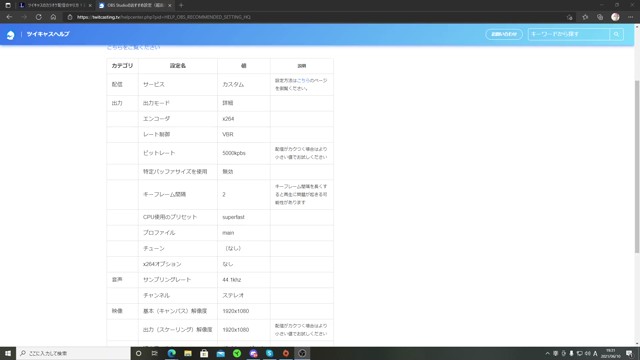The height and width of the screenshot is (360, 640).
Task: Open Microsoft Edge from the taskbar
Action: coord(171,353)
